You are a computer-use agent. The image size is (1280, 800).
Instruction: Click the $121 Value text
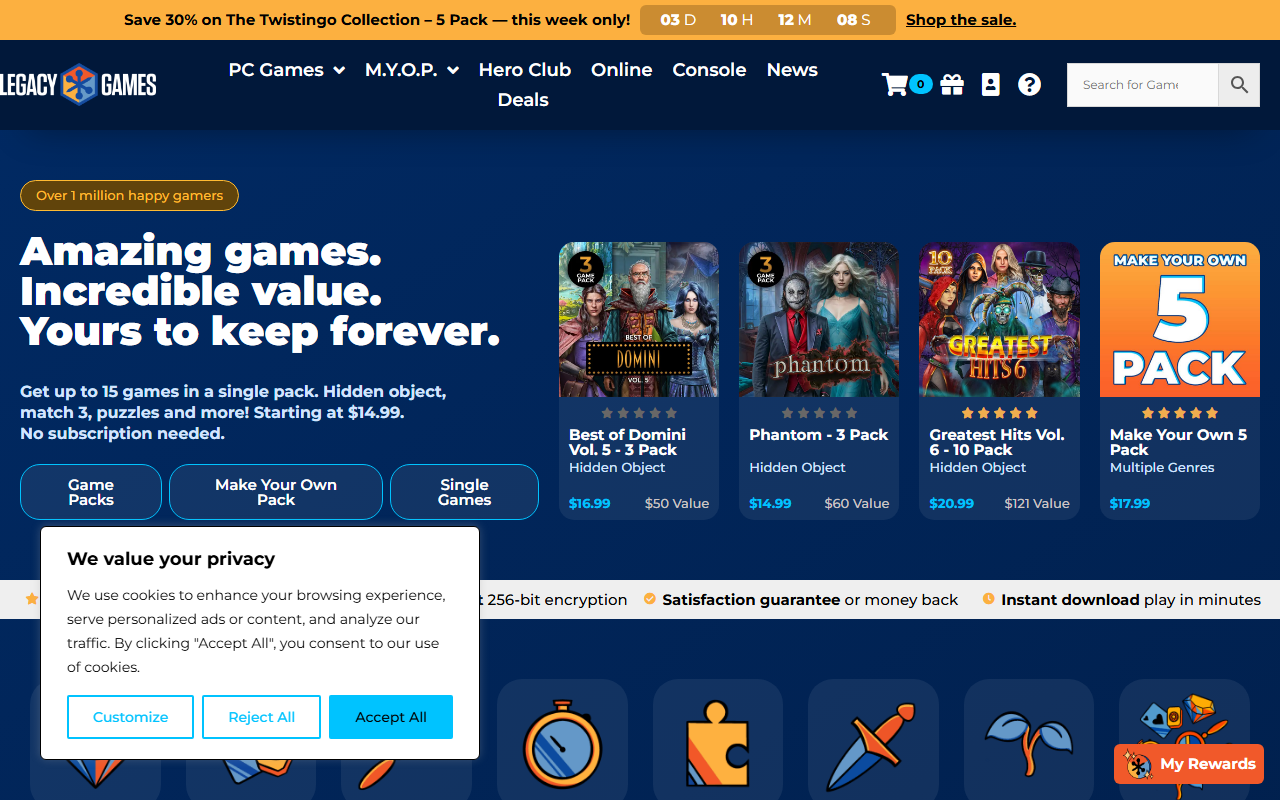[1037, 503]
